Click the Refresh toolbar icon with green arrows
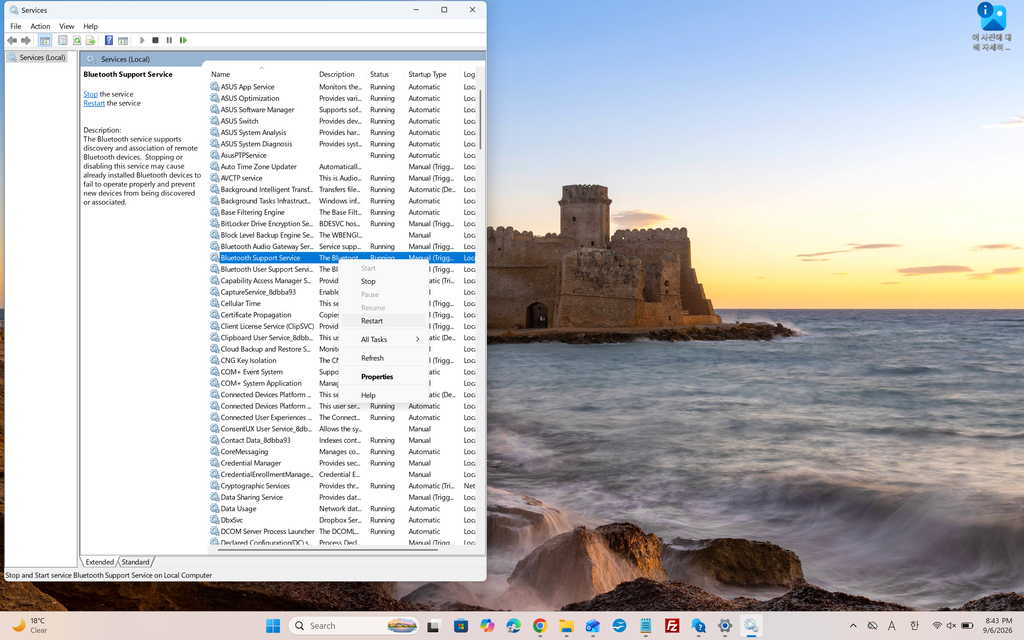This screenshot has width=1024, height=640. coord(77,40)
